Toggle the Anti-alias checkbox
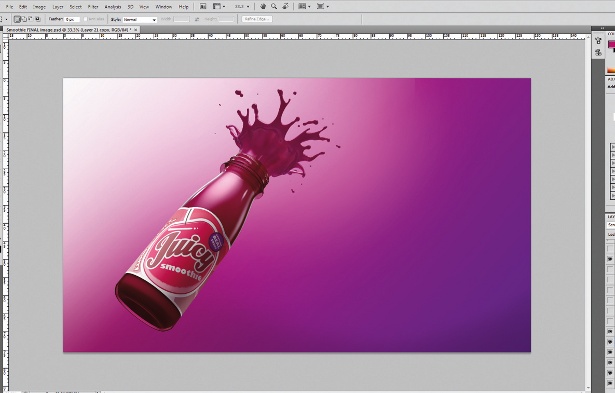Viewport: 615px width, 393px height. 86,19
